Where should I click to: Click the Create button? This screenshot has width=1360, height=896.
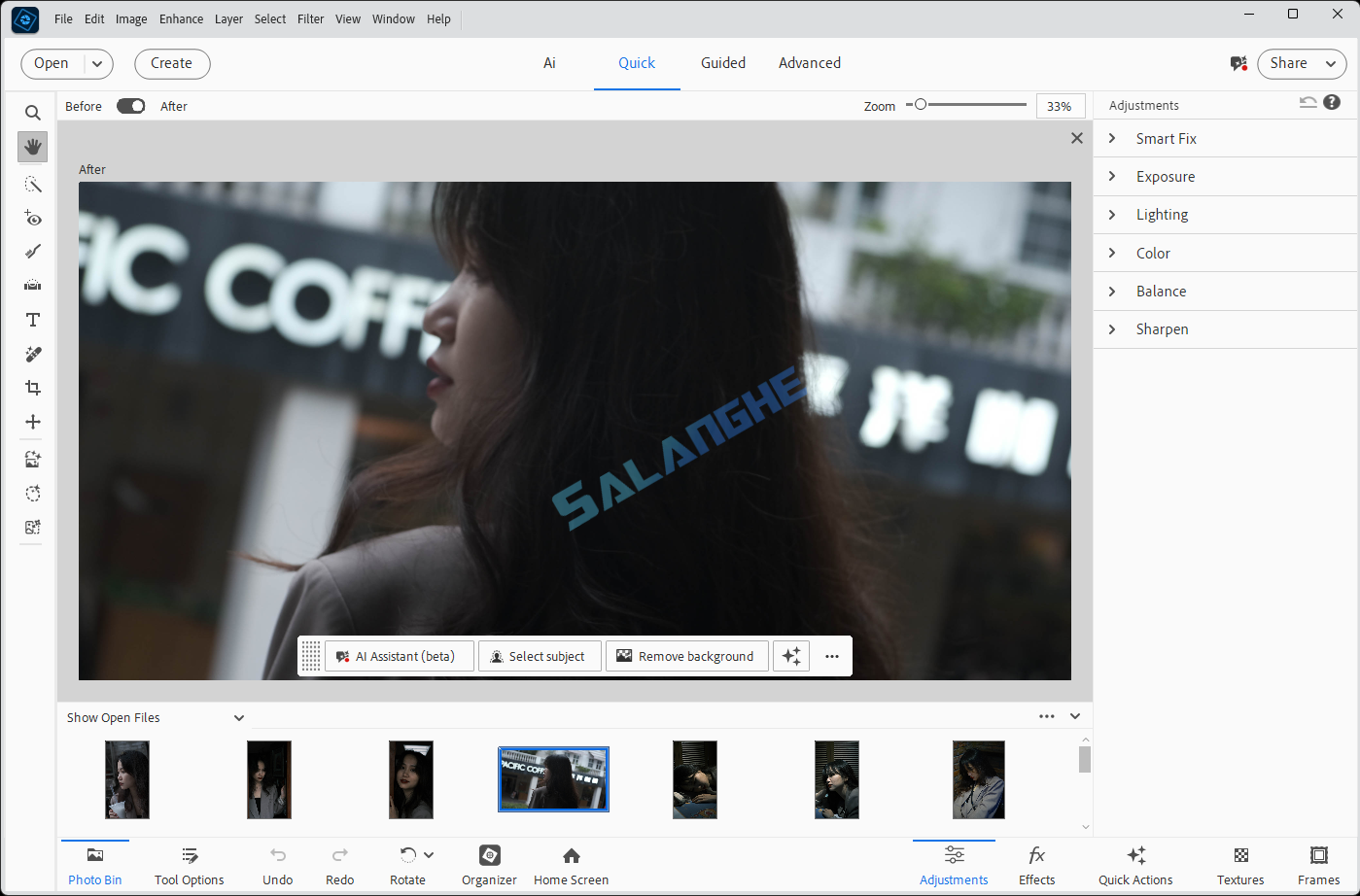172,63
